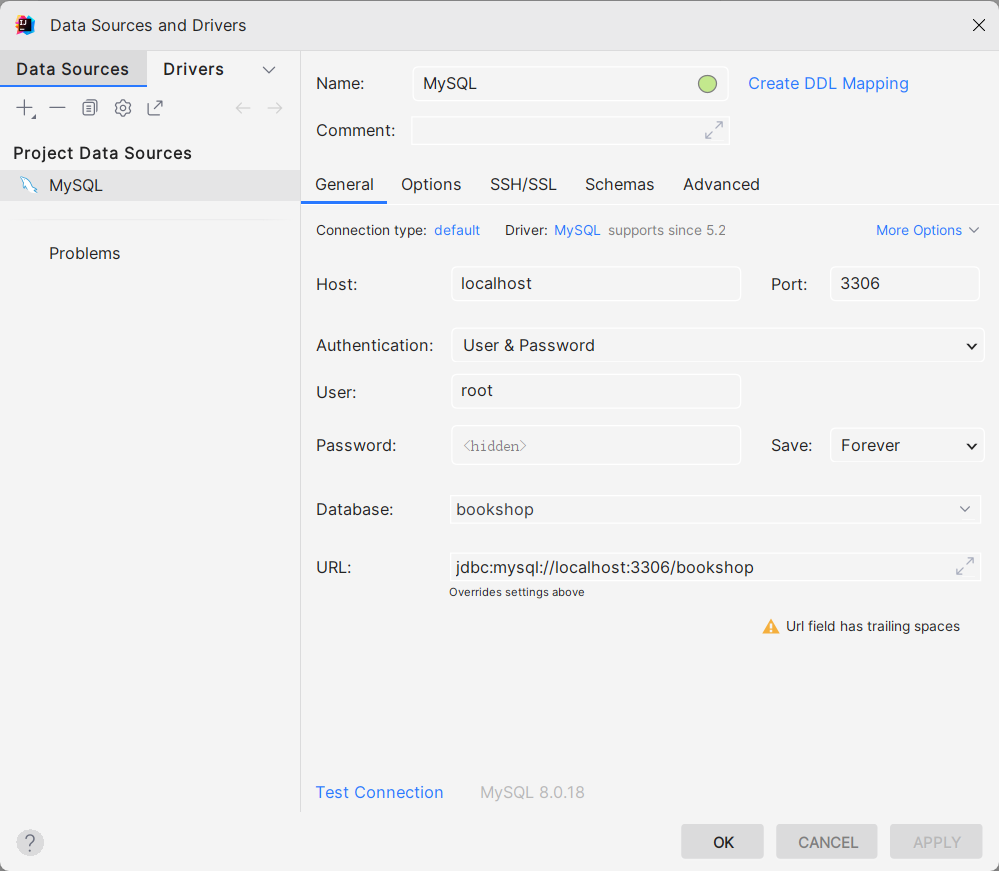Click the IntelliJ logo in title bar

point(25,25)
